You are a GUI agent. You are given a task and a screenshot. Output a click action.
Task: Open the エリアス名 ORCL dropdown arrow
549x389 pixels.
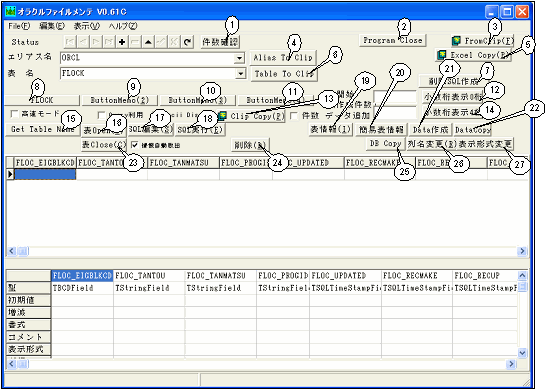pyautogui.click(x=239, y=58)
